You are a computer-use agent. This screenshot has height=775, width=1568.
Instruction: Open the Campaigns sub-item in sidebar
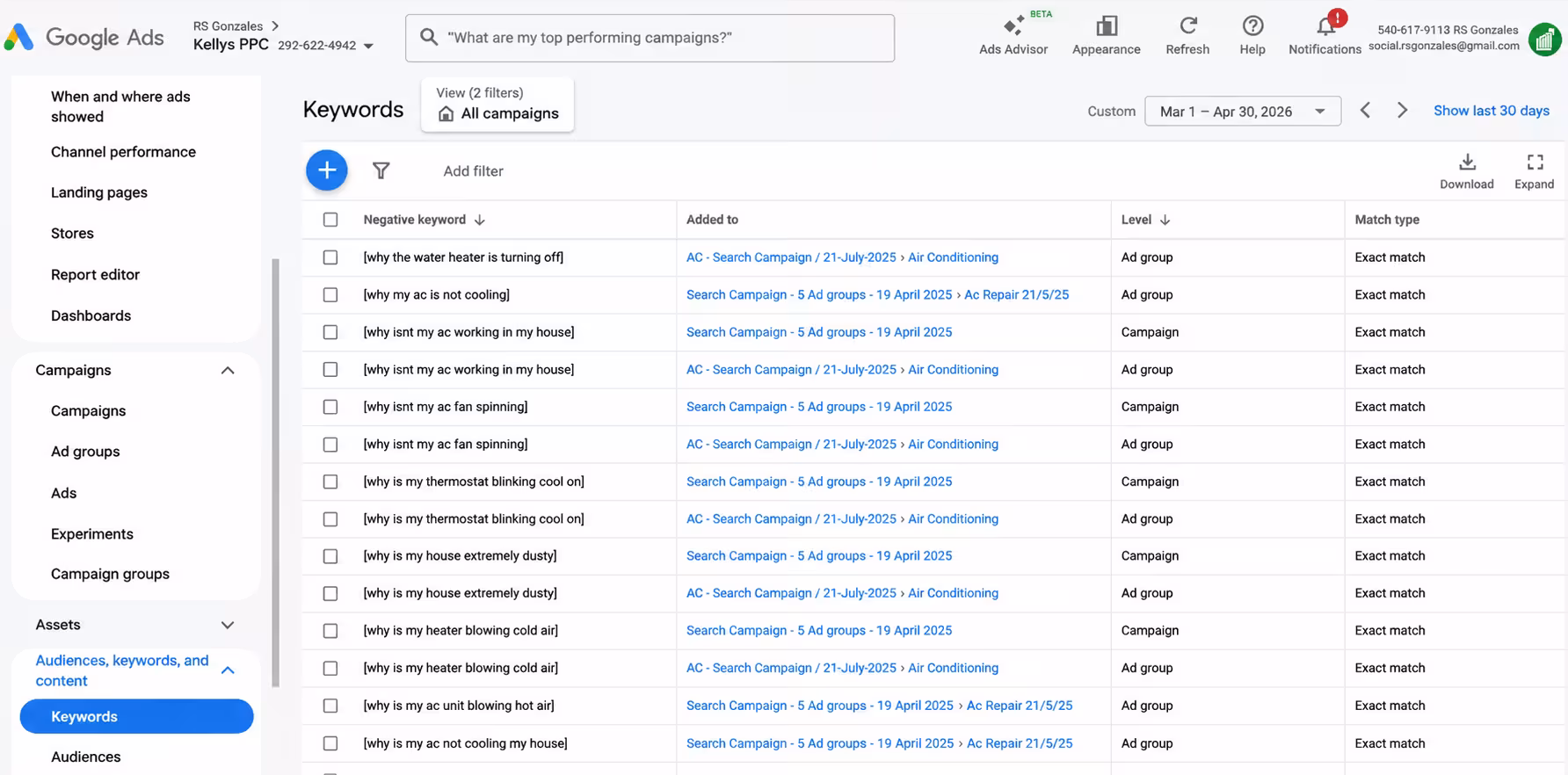pyautogui.click(x=88, y=411)
